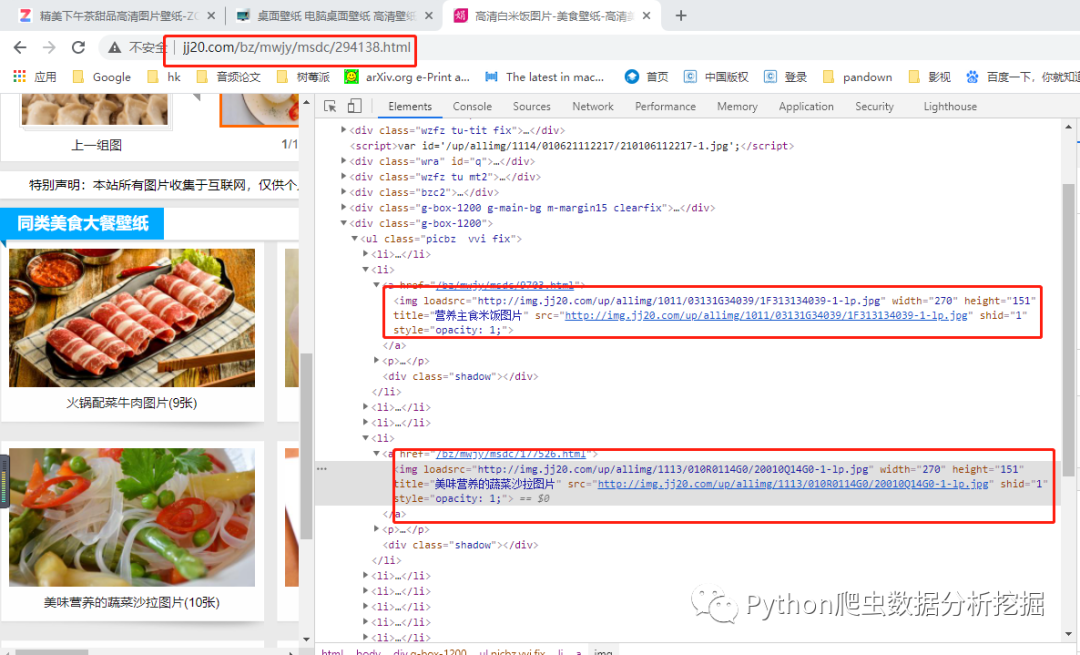Open the hot pot beef thumbnail image
This screenshot has width=1080, height=655.
click(132, 318)
